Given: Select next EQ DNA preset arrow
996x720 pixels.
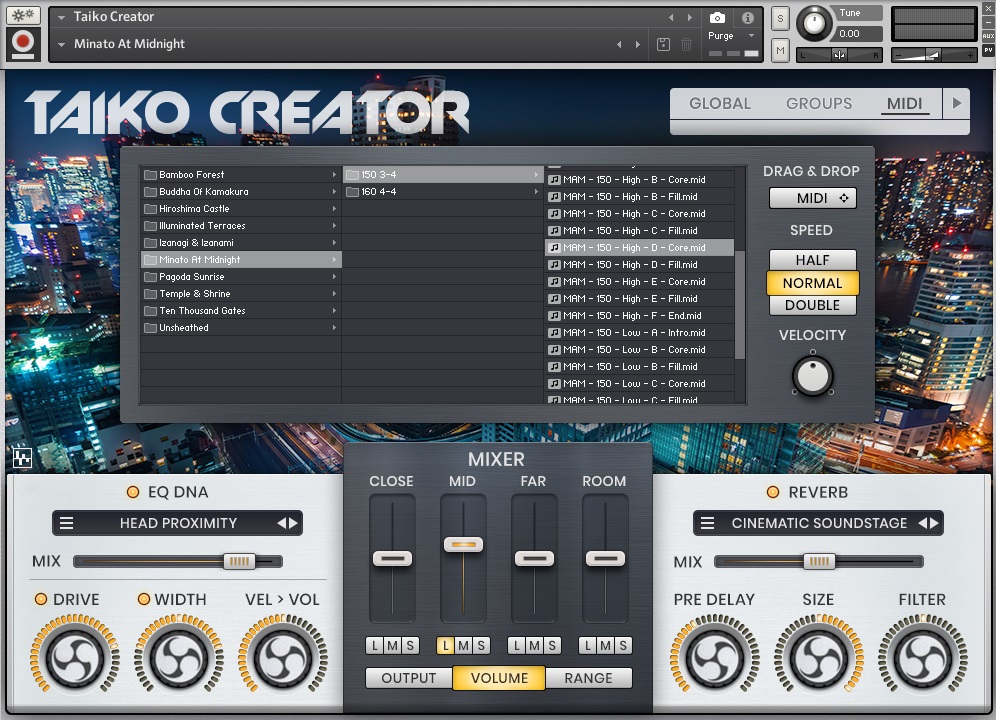Looking at the screenshot, I should click(x=293, y=523).
